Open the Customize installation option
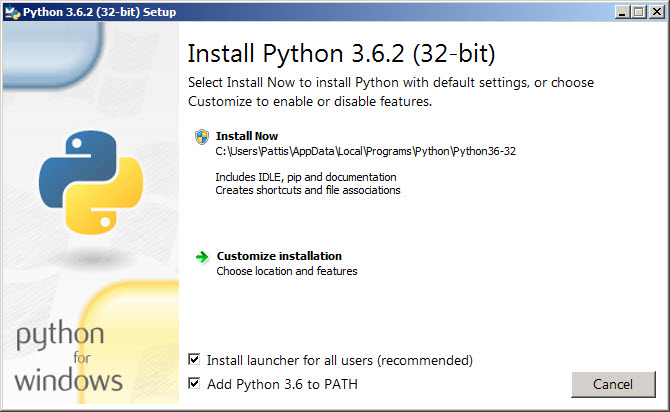The width and height of the screenshot is (670, 412). click(x=279, y=256)
